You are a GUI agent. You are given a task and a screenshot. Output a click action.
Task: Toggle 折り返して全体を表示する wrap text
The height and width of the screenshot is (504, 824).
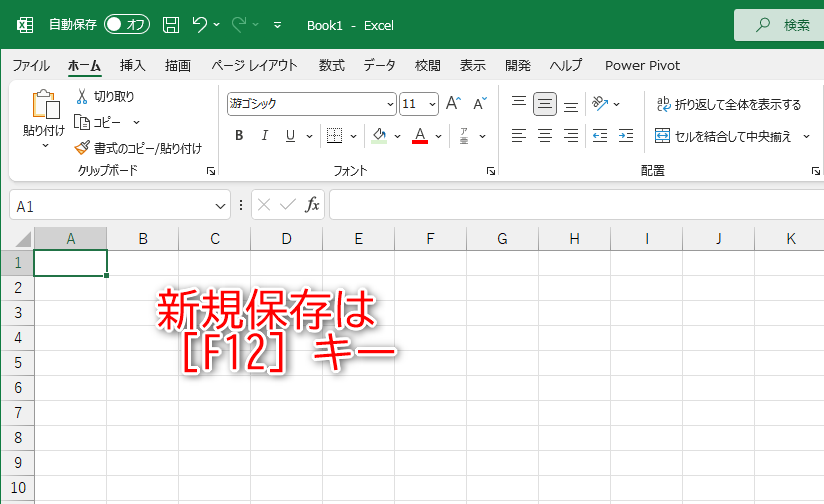728,104
